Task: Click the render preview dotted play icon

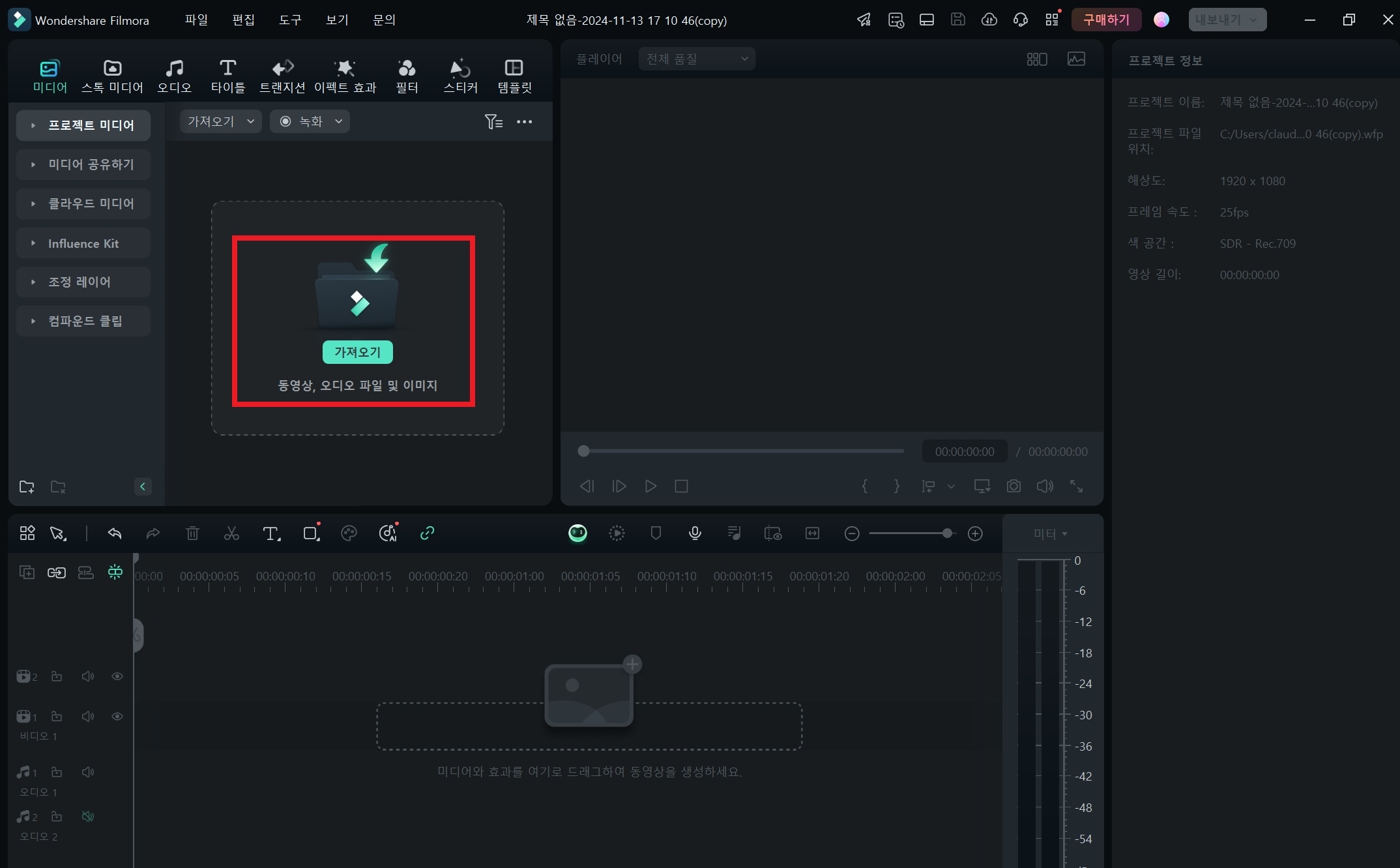Action: point(617,533)
